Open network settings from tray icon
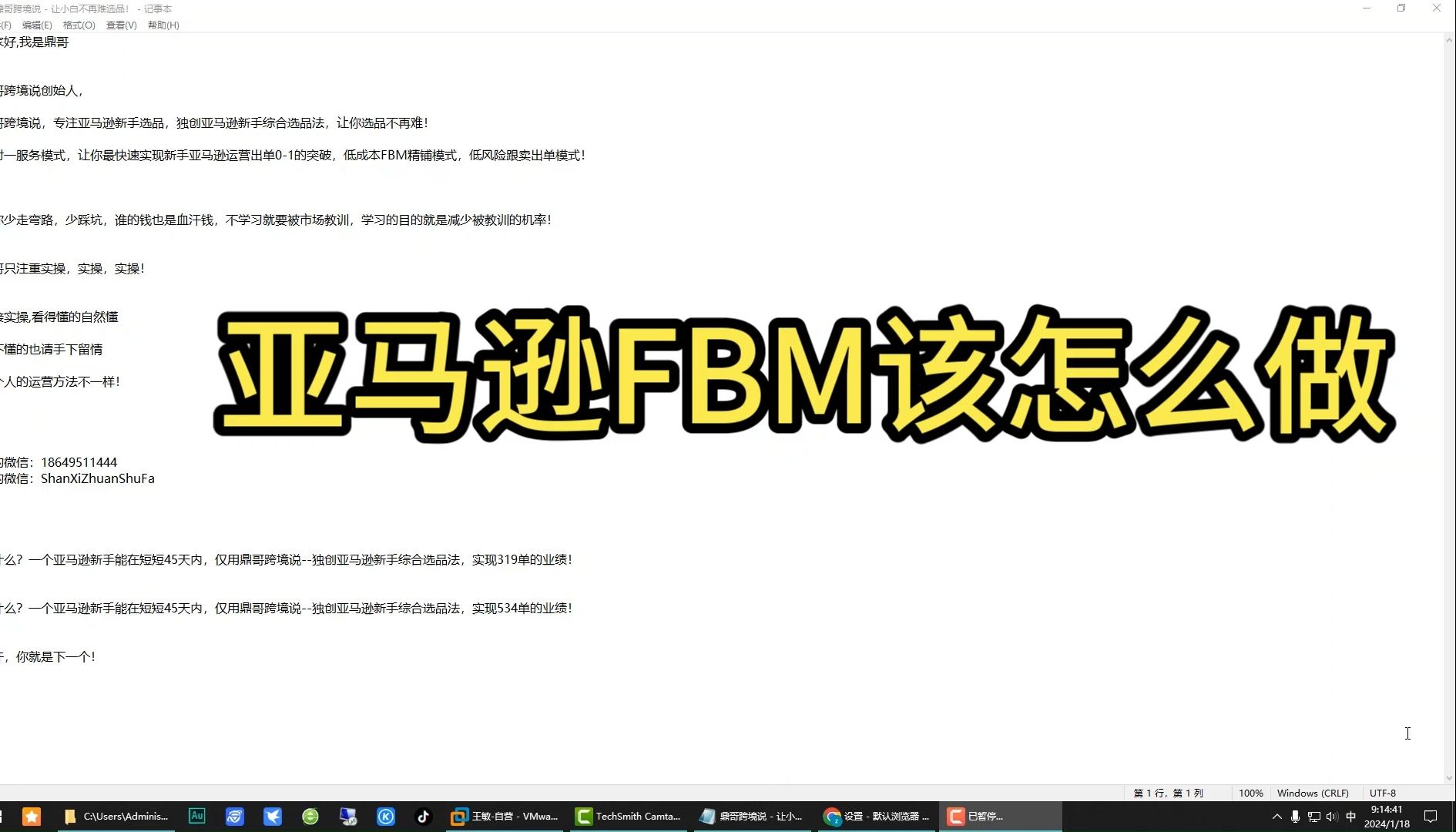 point(1313,817)
